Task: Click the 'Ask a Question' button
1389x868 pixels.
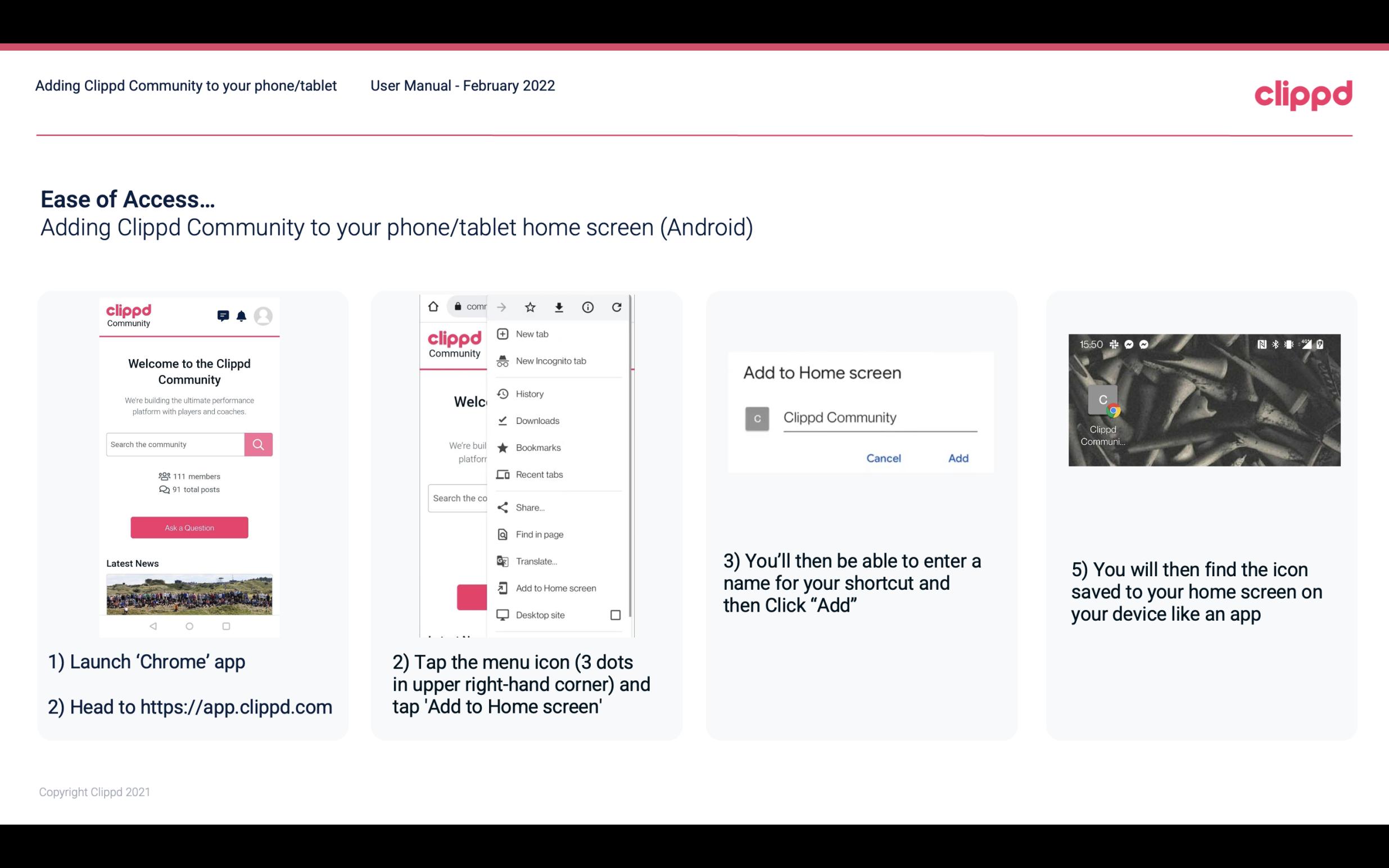Action: tap(189, 527)
